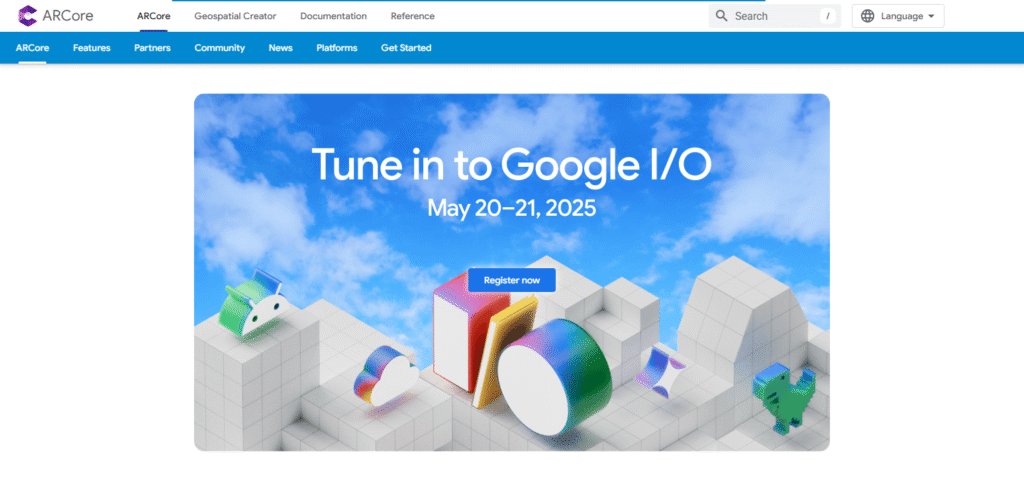Focus the Search input field
The height and width of the screenshot is (484, 1024).
[775, 16]
